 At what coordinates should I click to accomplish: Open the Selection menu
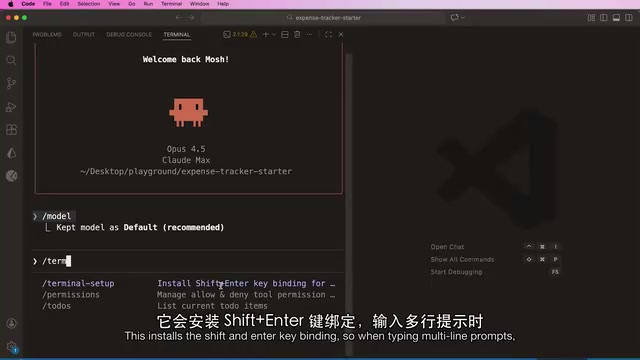click(x=89, y=4)
